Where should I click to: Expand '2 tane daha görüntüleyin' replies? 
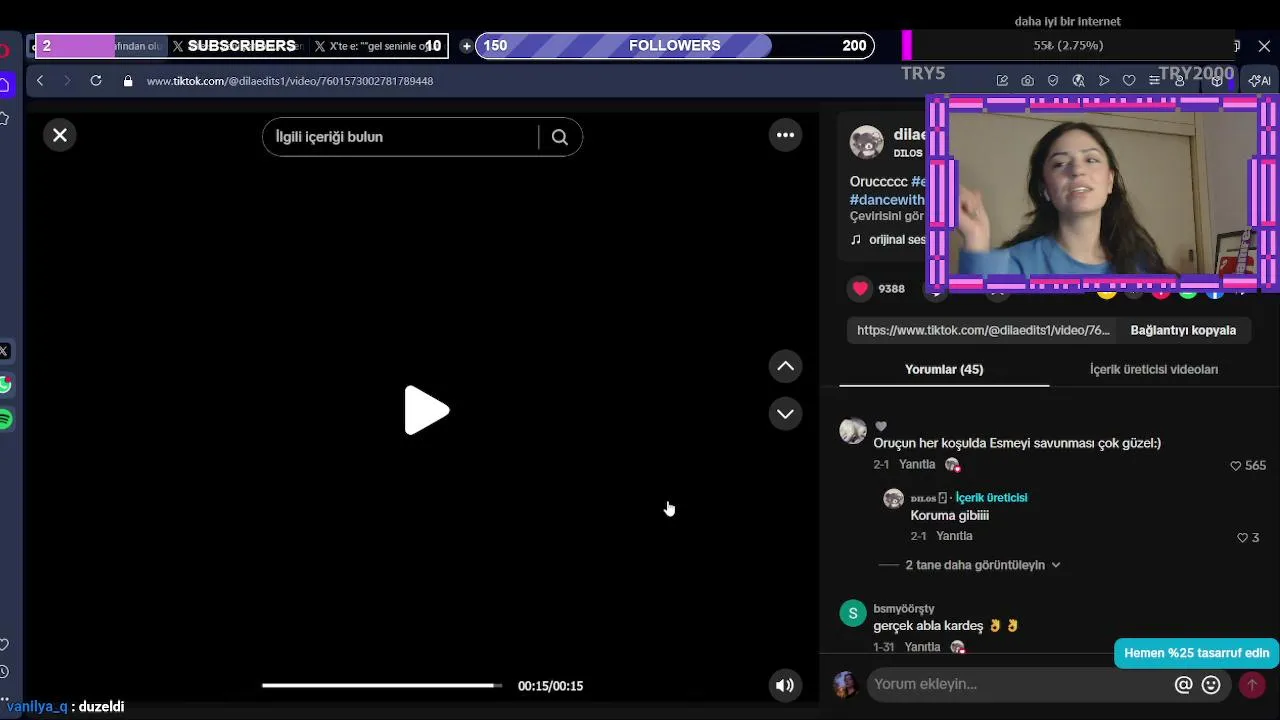point(982,565)
